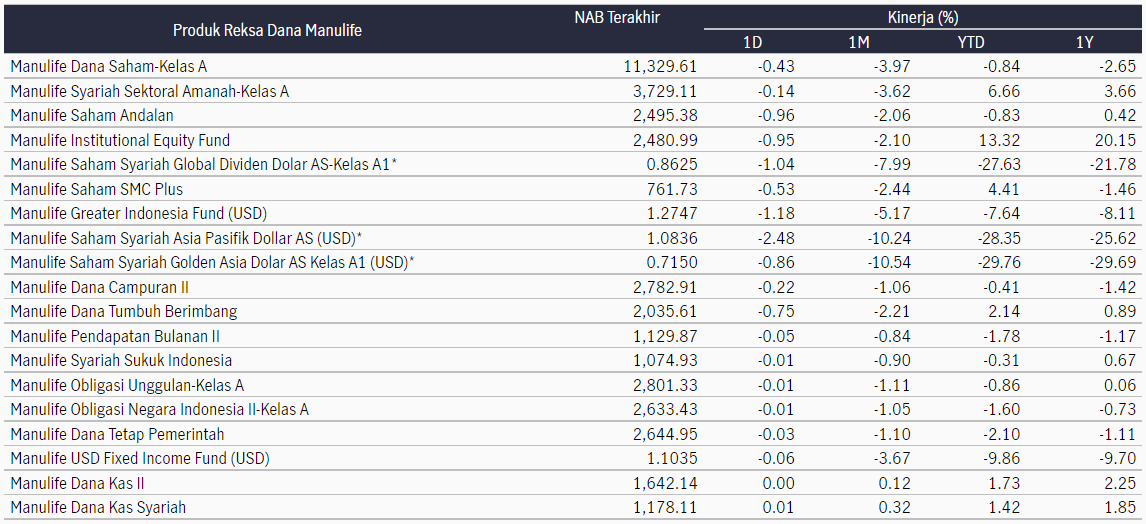Viewport: 1146px width, 524px height.
Task: Click 'Manulife Dana Kas Syariah' fund name
Action: [x=98, y=507]
